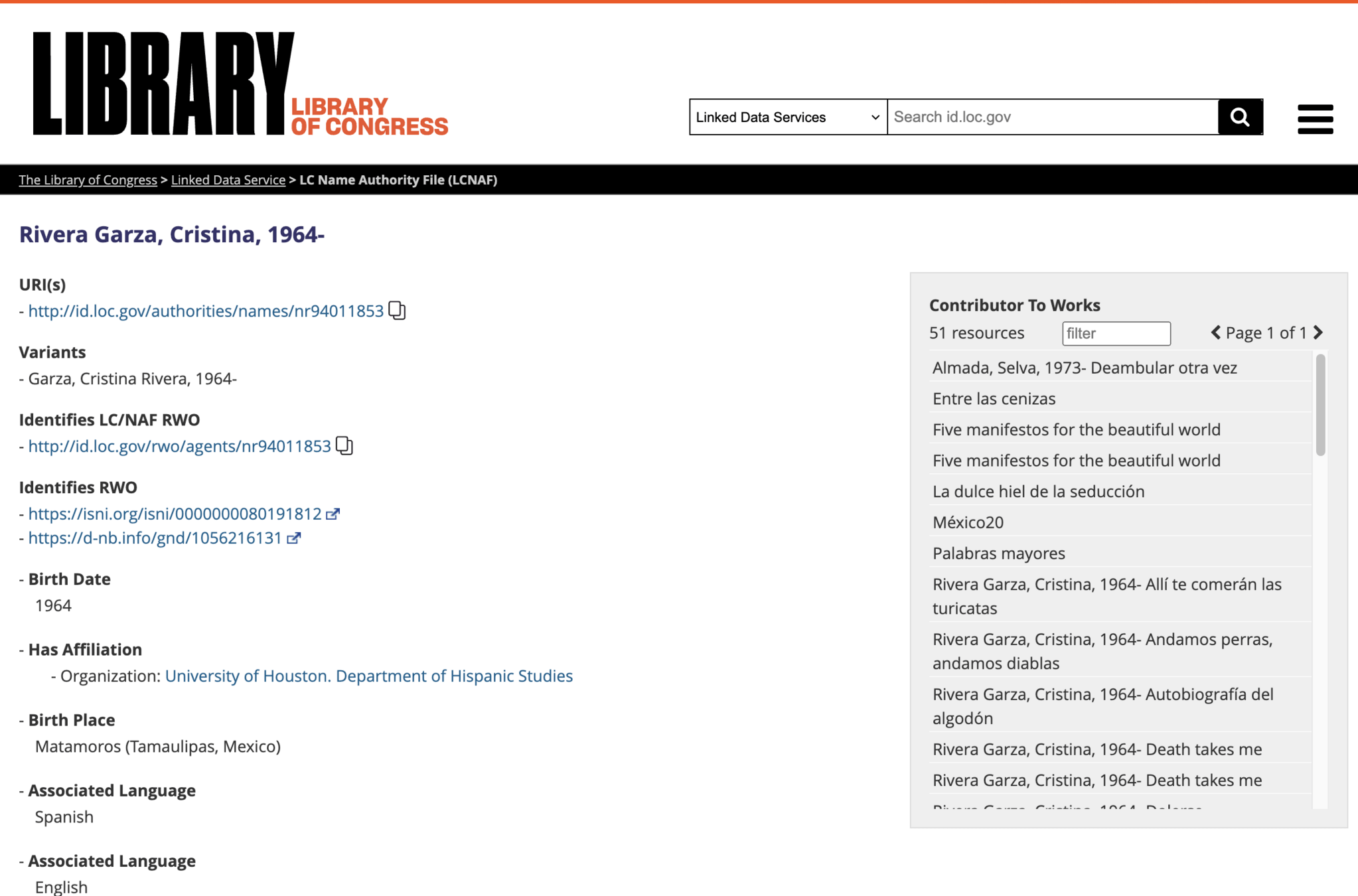Focus the resources filter input box
This screenshot has width=1358, height=896.
click(x=1116, y=333)
